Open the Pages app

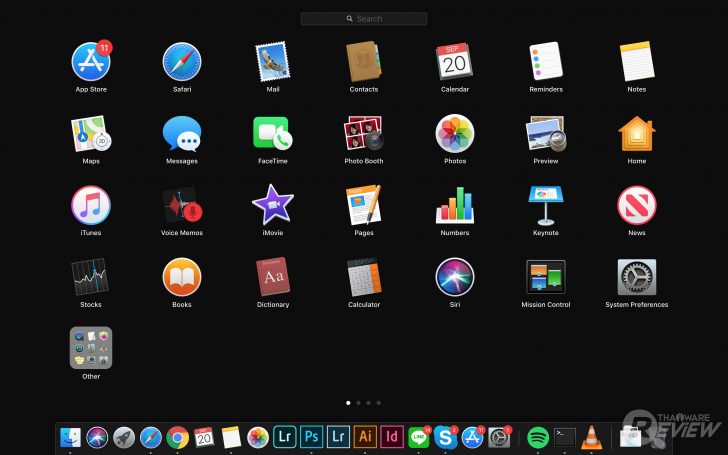click(x=364, y=205)
